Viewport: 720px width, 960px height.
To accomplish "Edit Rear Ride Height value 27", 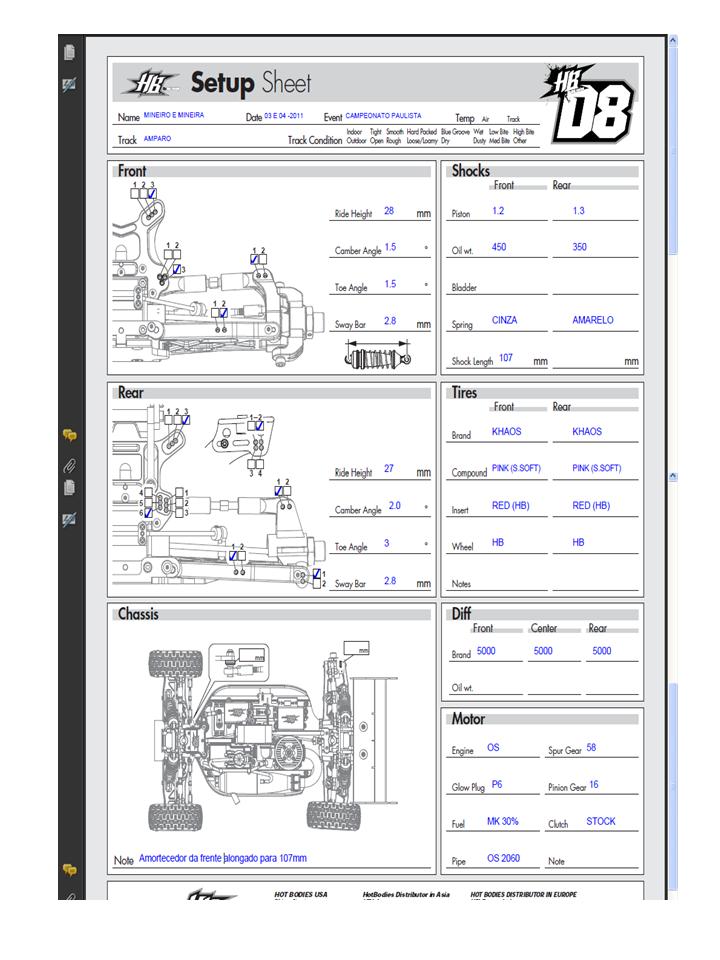I will coord(389,468).
